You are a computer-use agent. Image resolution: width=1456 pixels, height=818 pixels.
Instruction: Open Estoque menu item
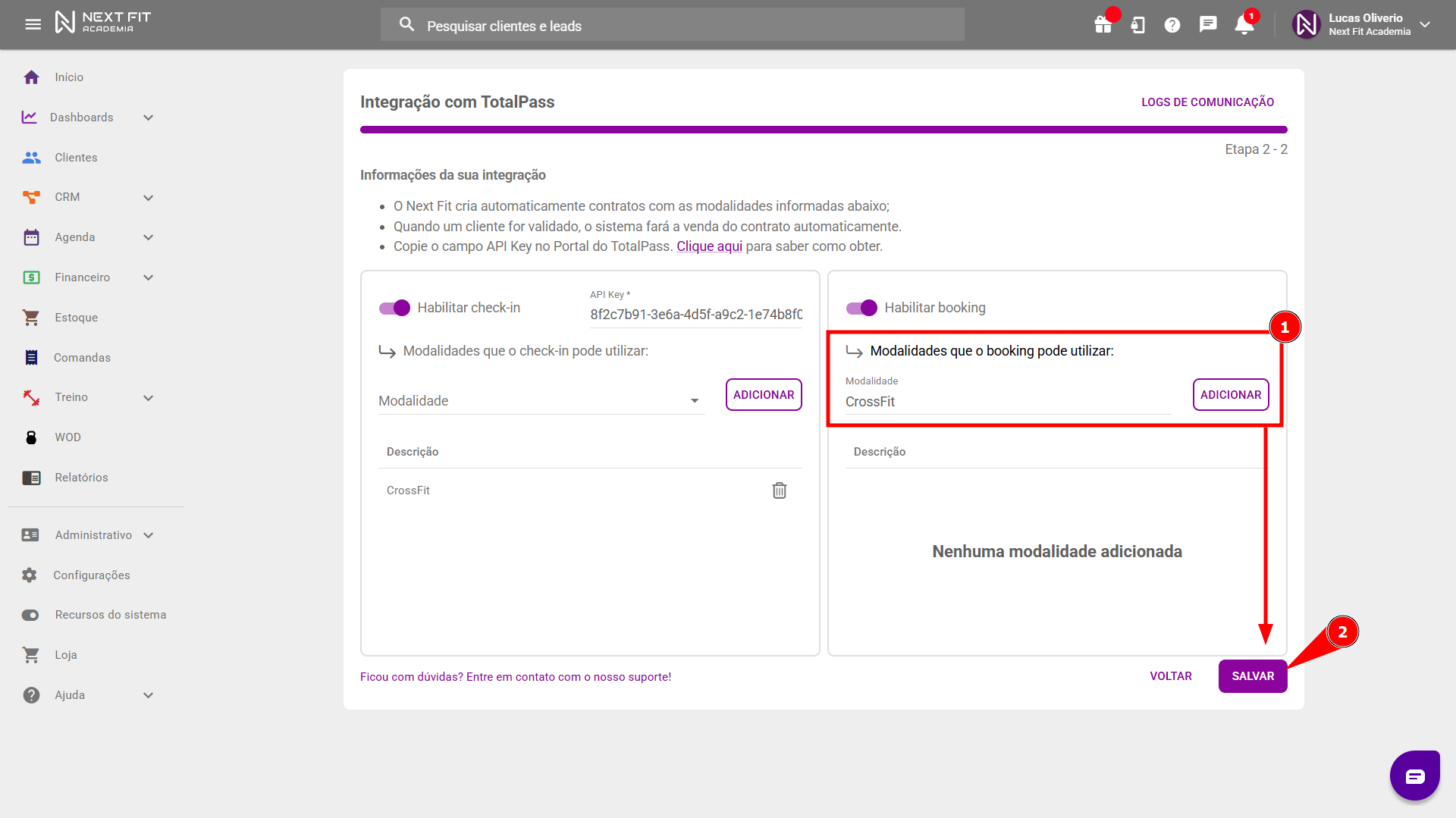(76, 318)
